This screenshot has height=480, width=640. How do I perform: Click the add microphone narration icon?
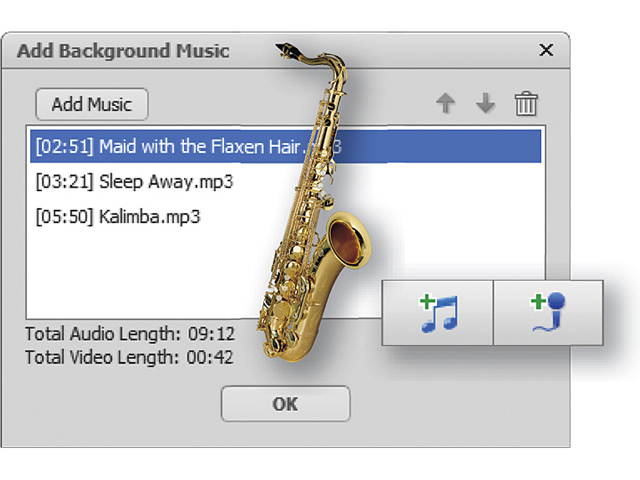(x=548, y=312)
